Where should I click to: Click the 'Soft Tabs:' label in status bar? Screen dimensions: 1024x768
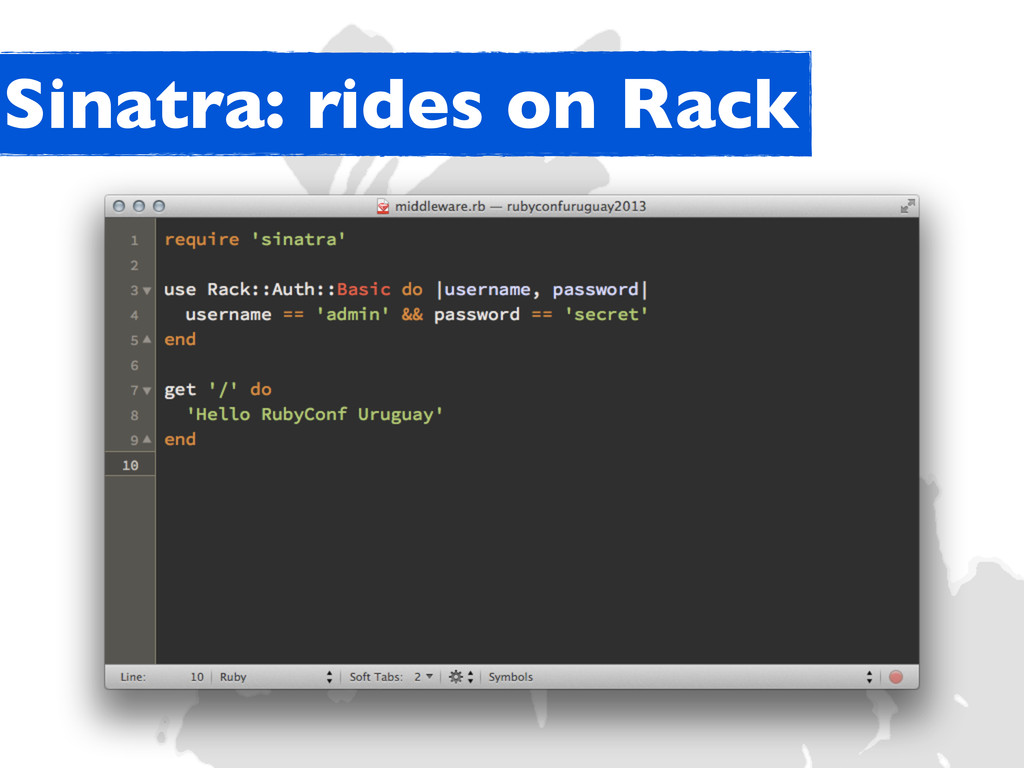pyautogui.click(x=376, y=677)
